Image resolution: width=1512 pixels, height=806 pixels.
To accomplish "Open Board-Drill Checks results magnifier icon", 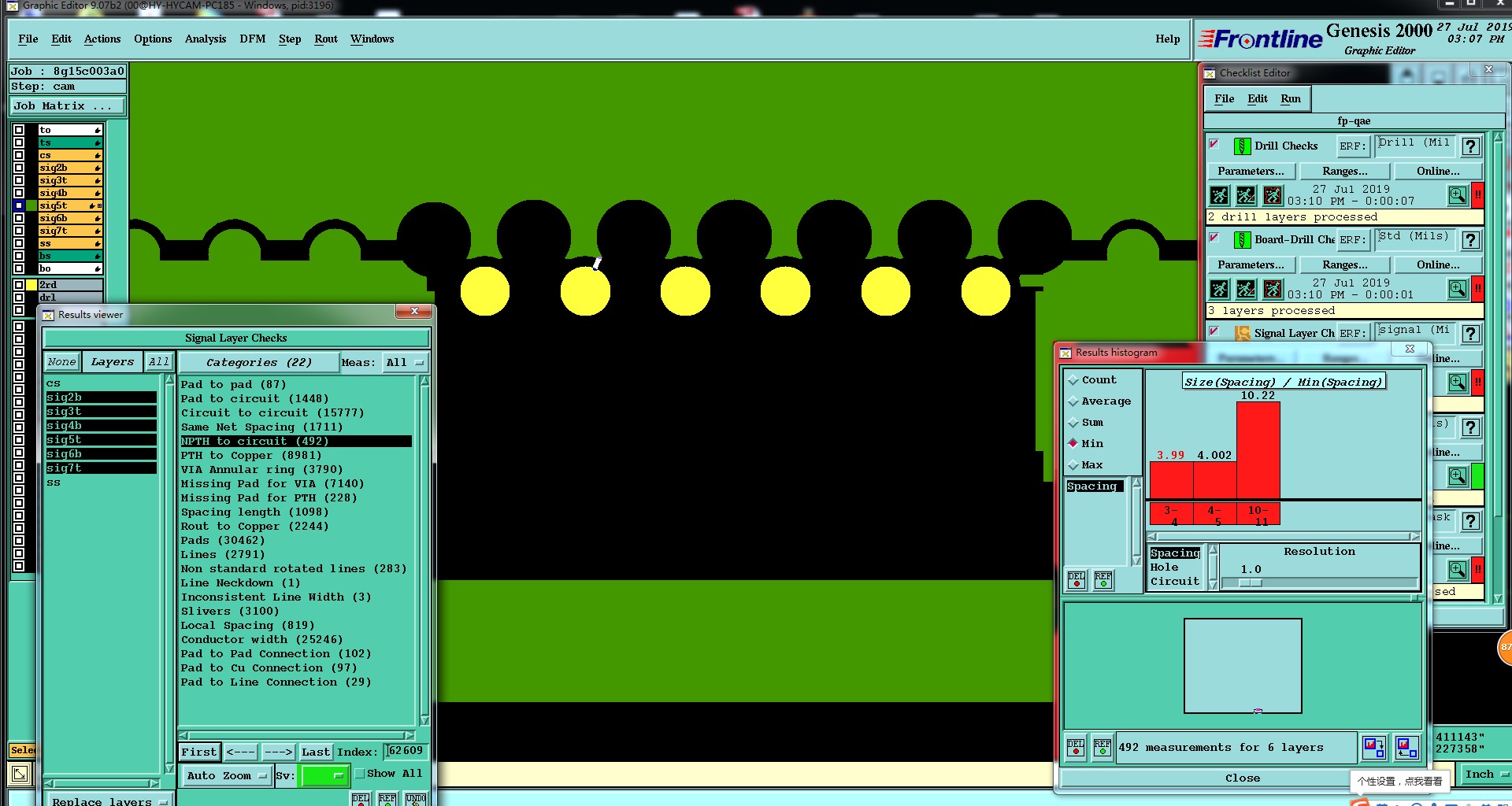I will [1458, 289].
